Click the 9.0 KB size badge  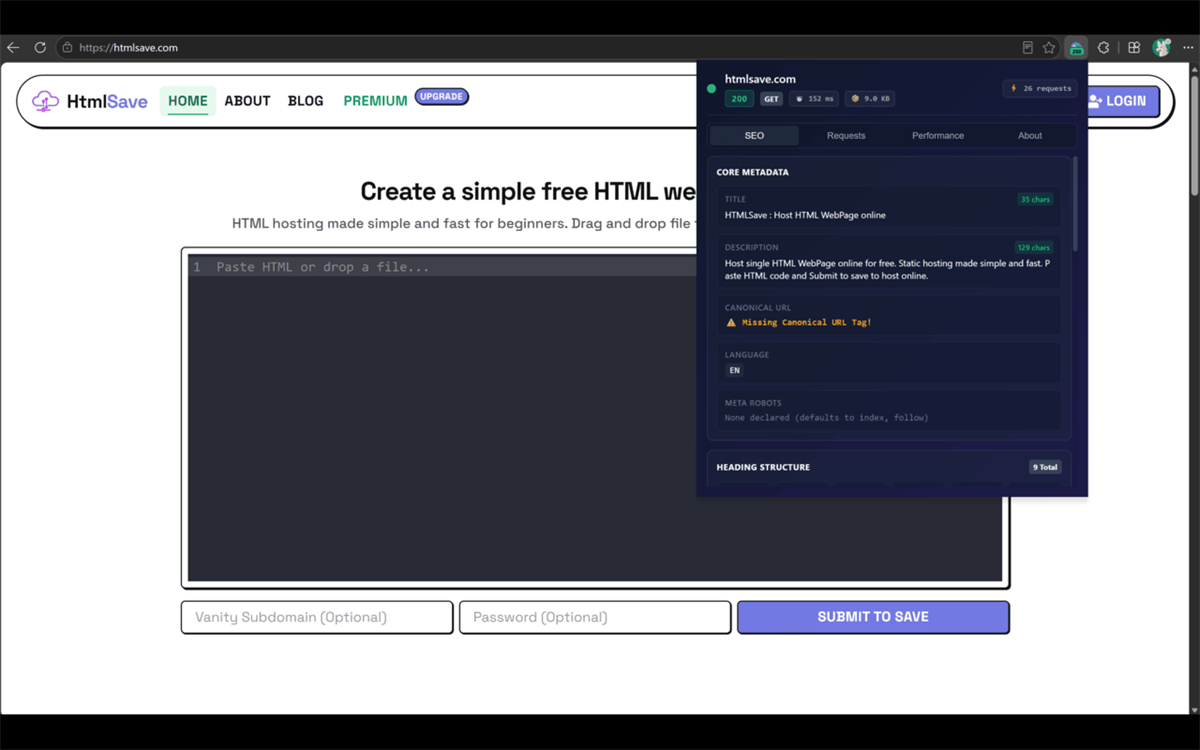click(x=870, y=99)
